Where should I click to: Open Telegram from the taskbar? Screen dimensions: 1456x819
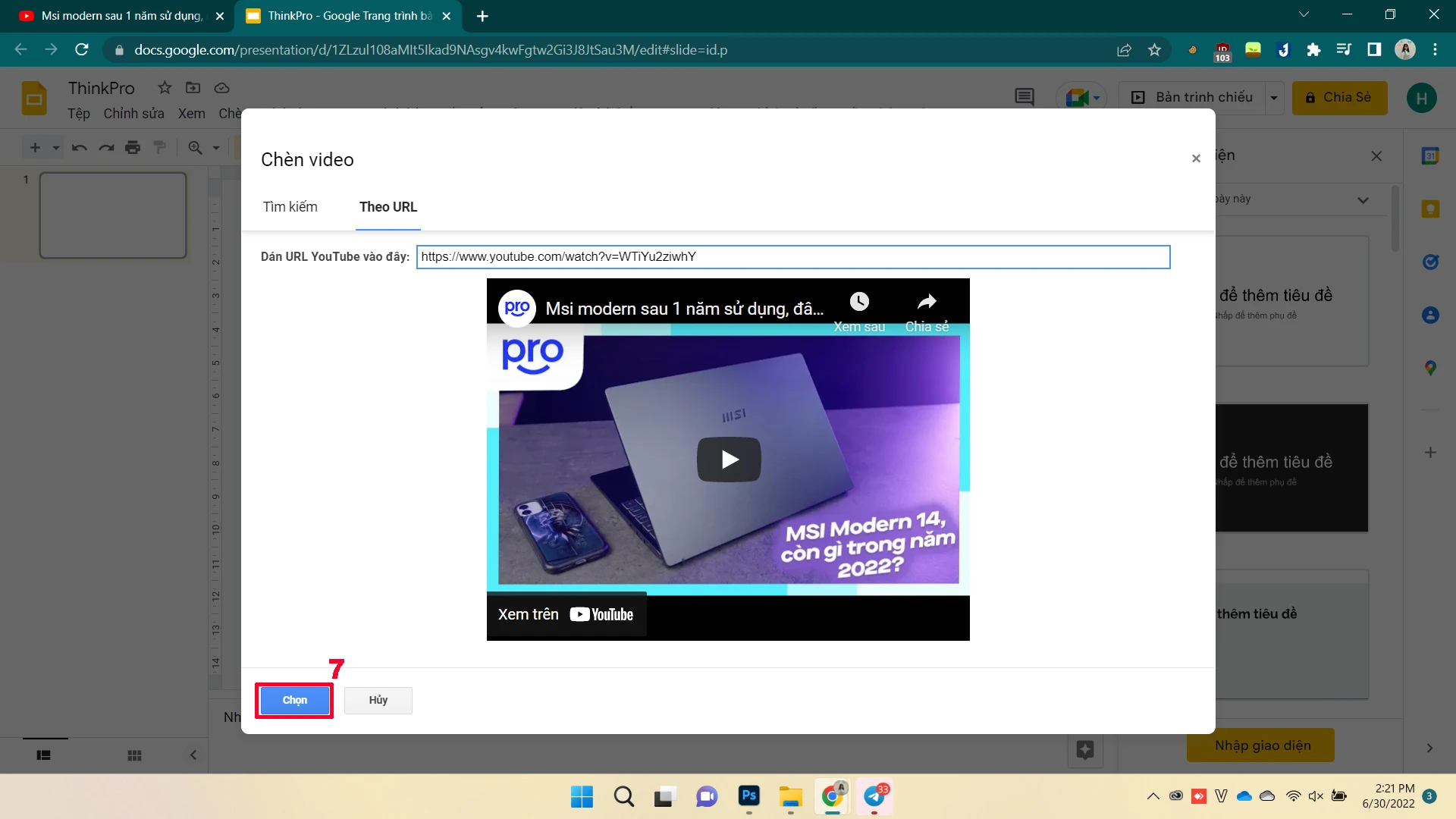click(874, 796)
